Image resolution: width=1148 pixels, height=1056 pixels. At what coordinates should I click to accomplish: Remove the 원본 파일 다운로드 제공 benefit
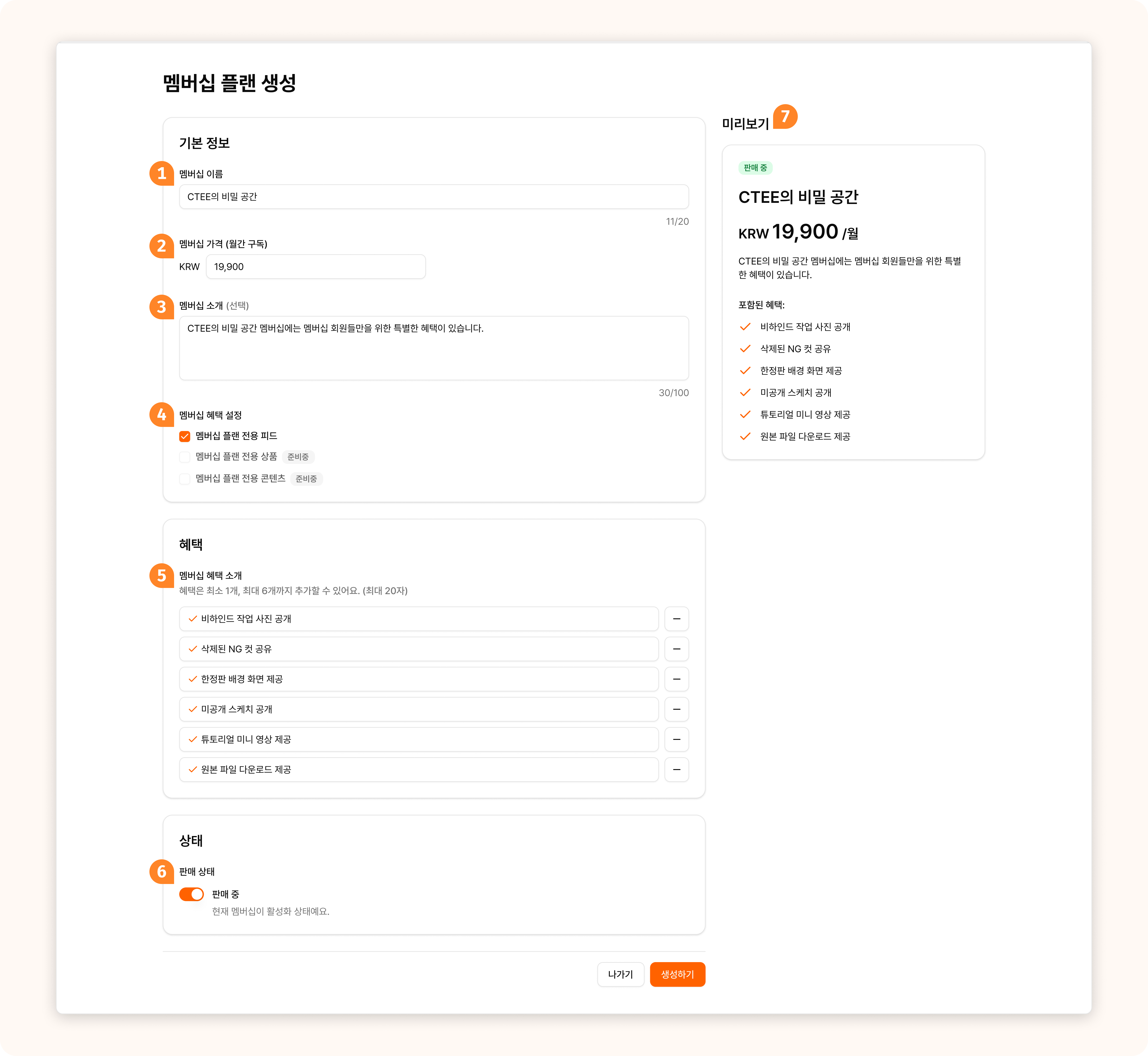pyautogui.click(x=676, y=770)
